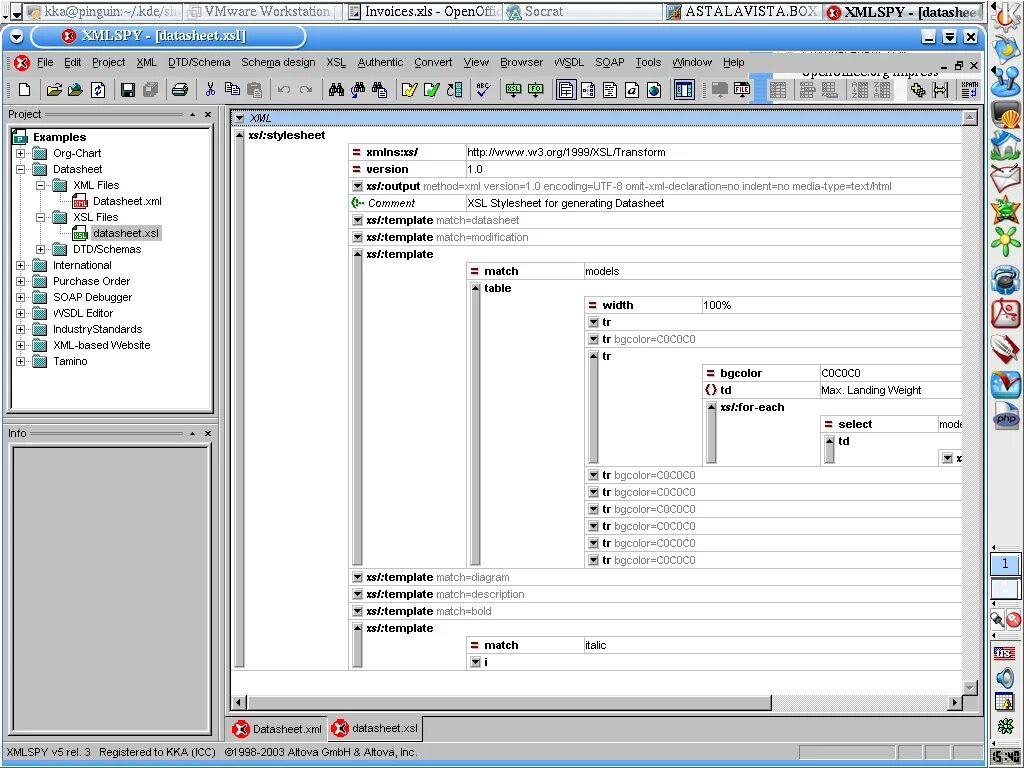Expand the DTD/Schemas folder
This screenshot has width=1024, height=768.
(x=40, y=249)
